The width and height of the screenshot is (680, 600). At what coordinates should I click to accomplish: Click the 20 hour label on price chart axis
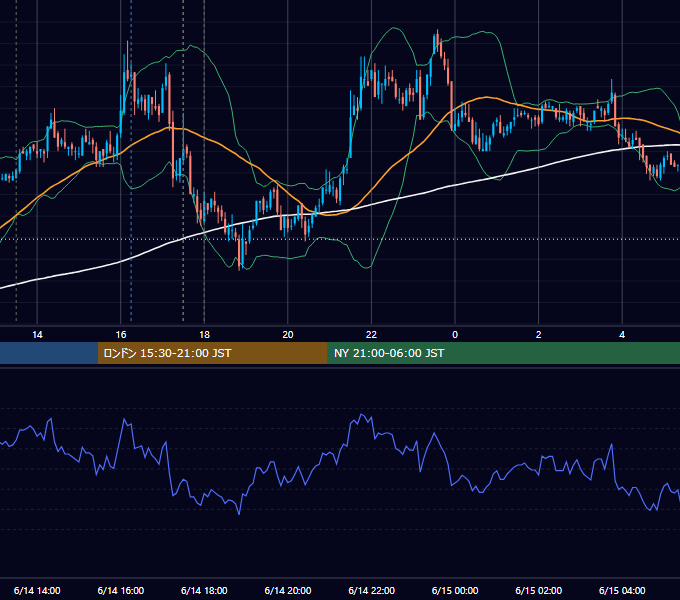click(x=288, y=335)
